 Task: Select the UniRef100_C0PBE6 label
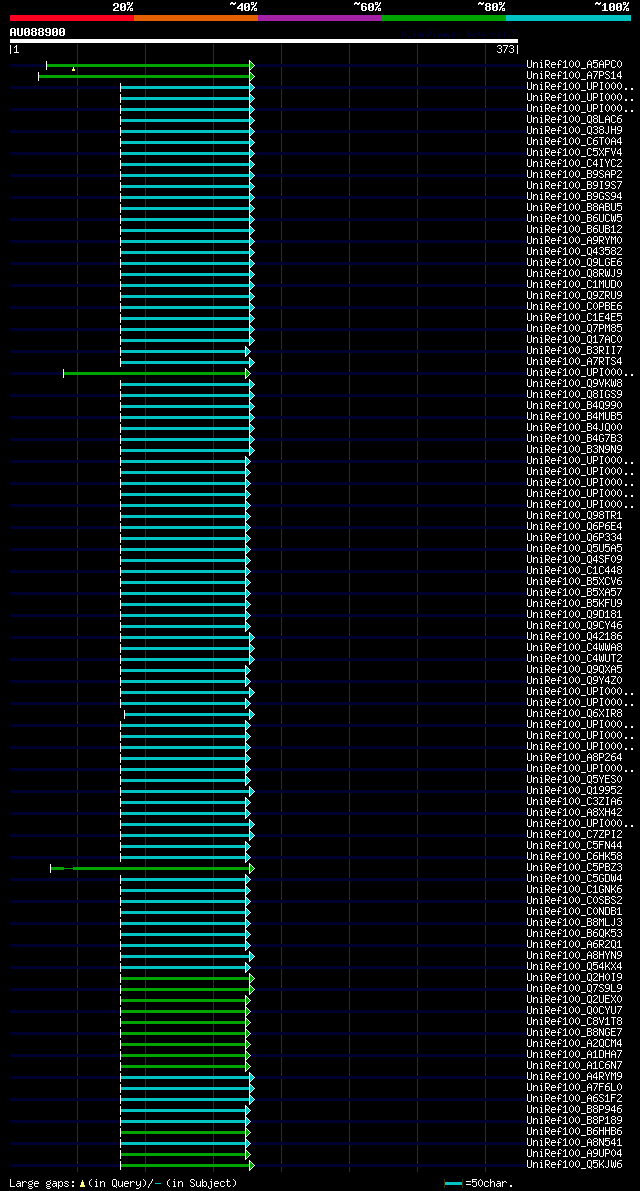(x=574, y=307)
